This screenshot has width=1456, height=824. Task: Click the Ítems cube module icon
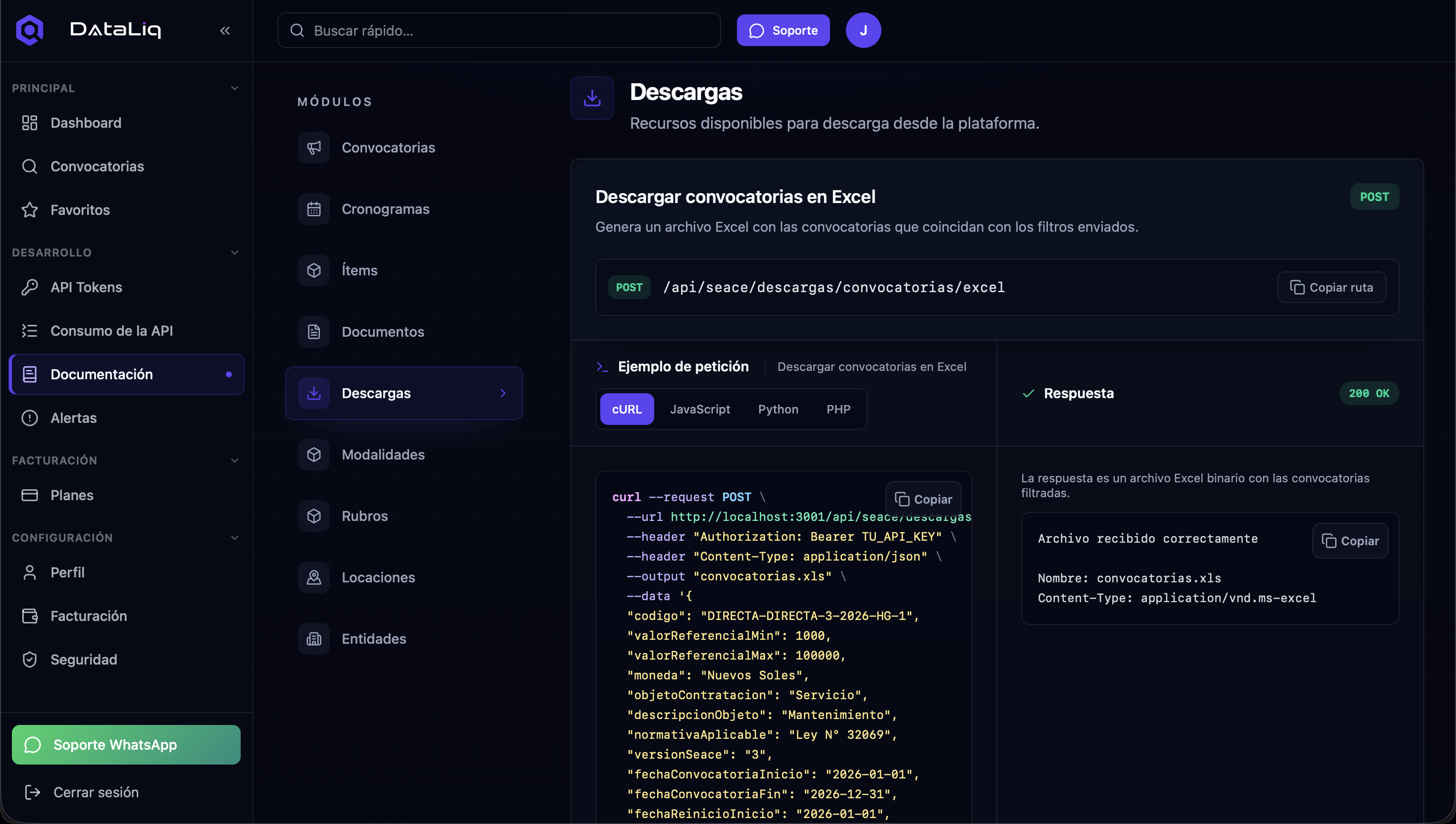pos(314,270)
